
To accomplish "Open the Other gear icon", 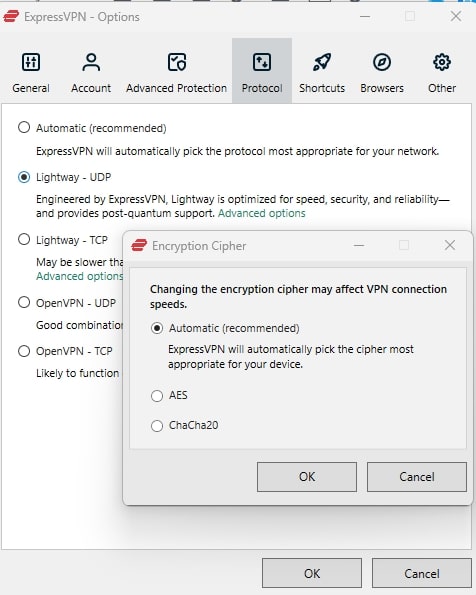I will point(442,62).
